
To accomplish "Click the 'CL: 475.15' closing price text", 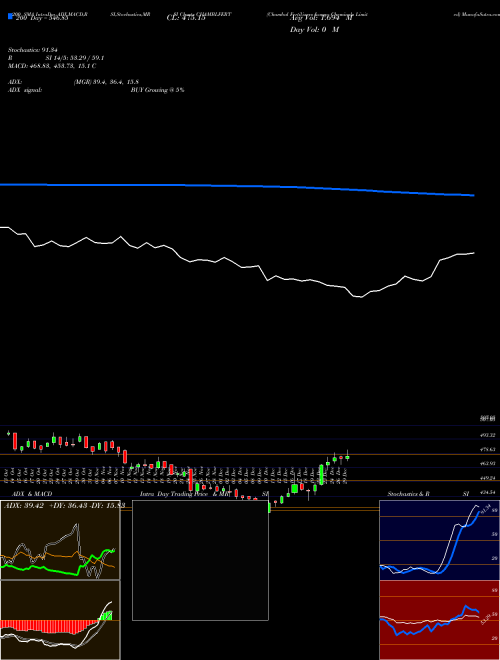I will click(x=186, y=18).
